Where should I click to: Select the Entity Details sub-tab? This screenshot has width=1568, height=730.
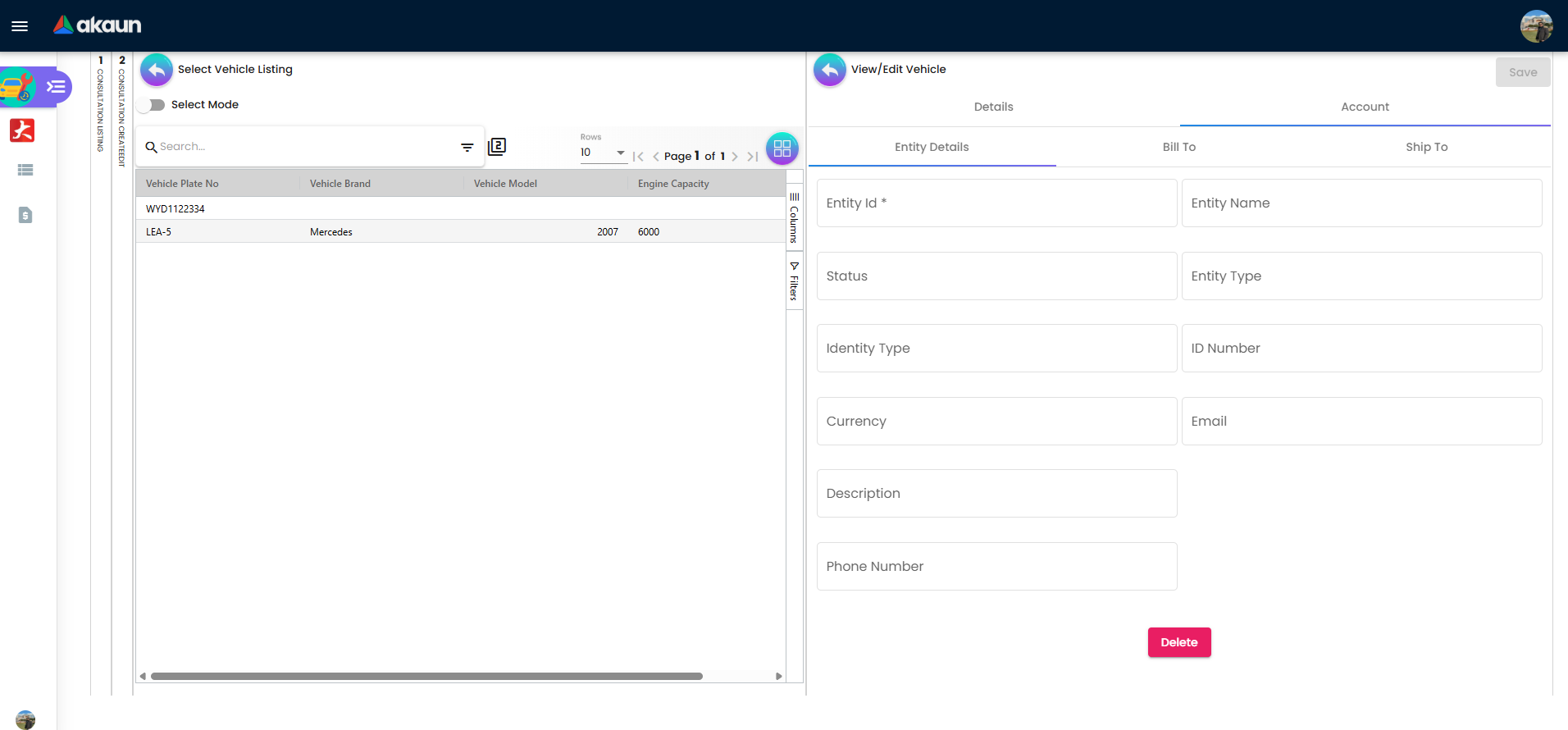[x=932, y=147]
